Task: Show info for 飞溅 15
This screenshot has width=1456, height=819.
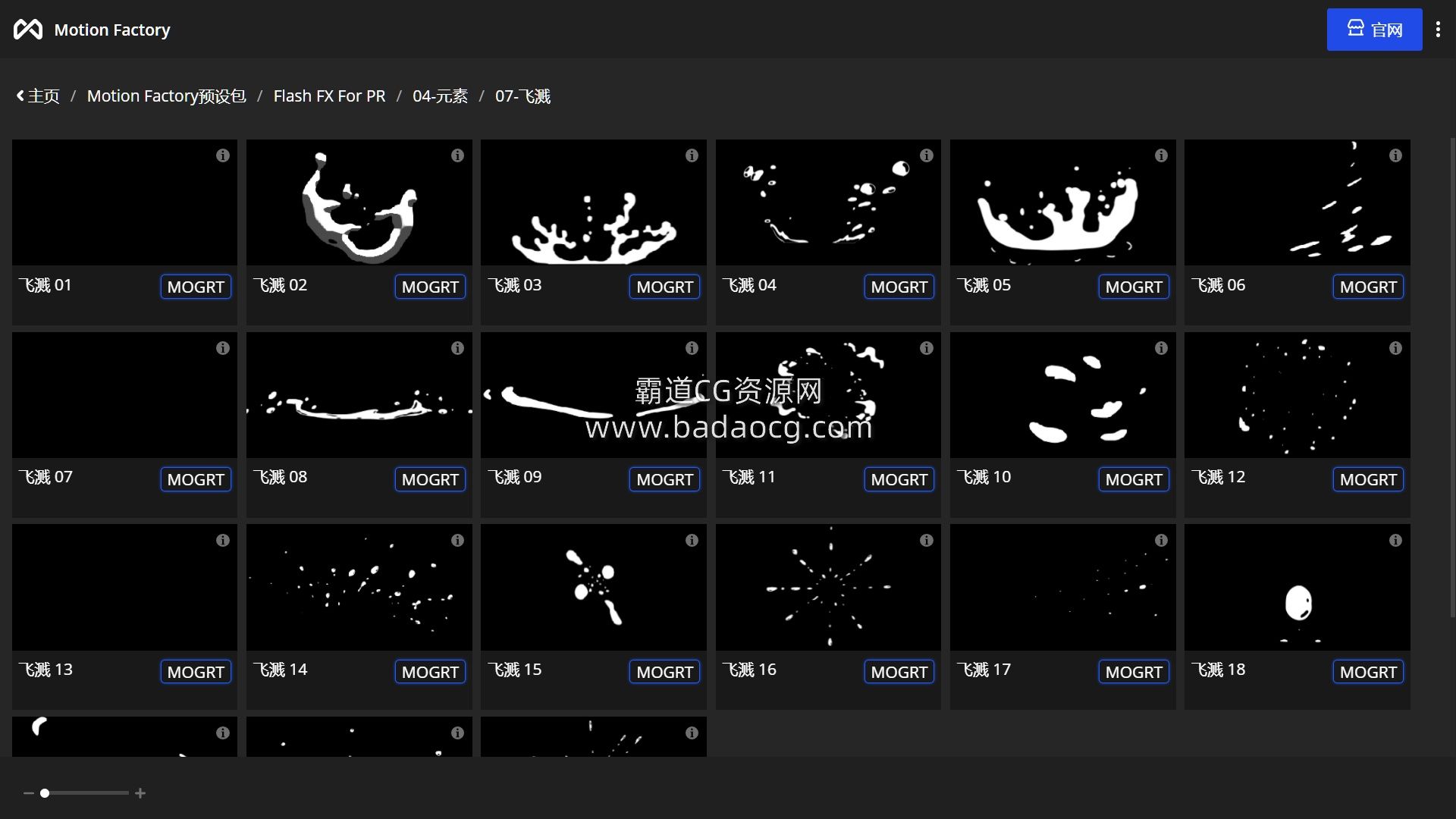Action: 692,541
